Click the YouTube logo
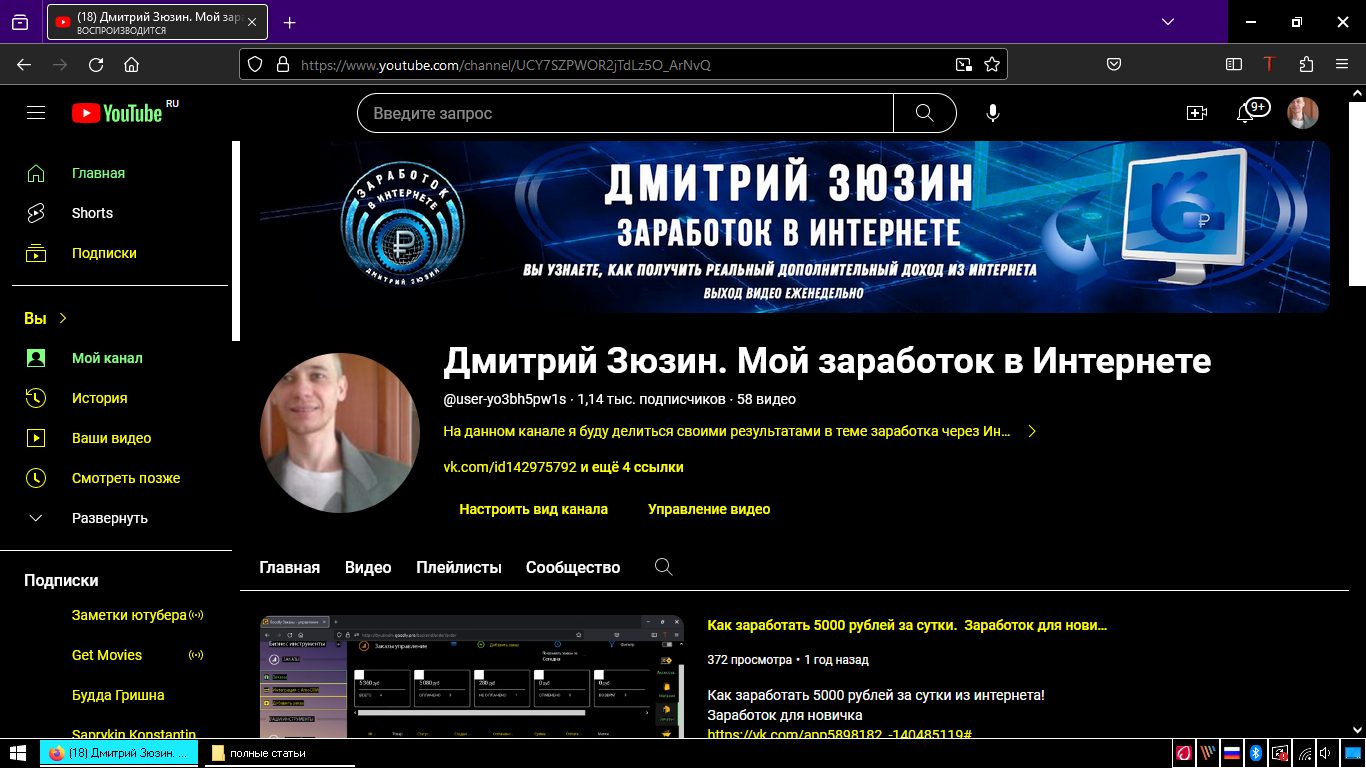 point(117,113)
